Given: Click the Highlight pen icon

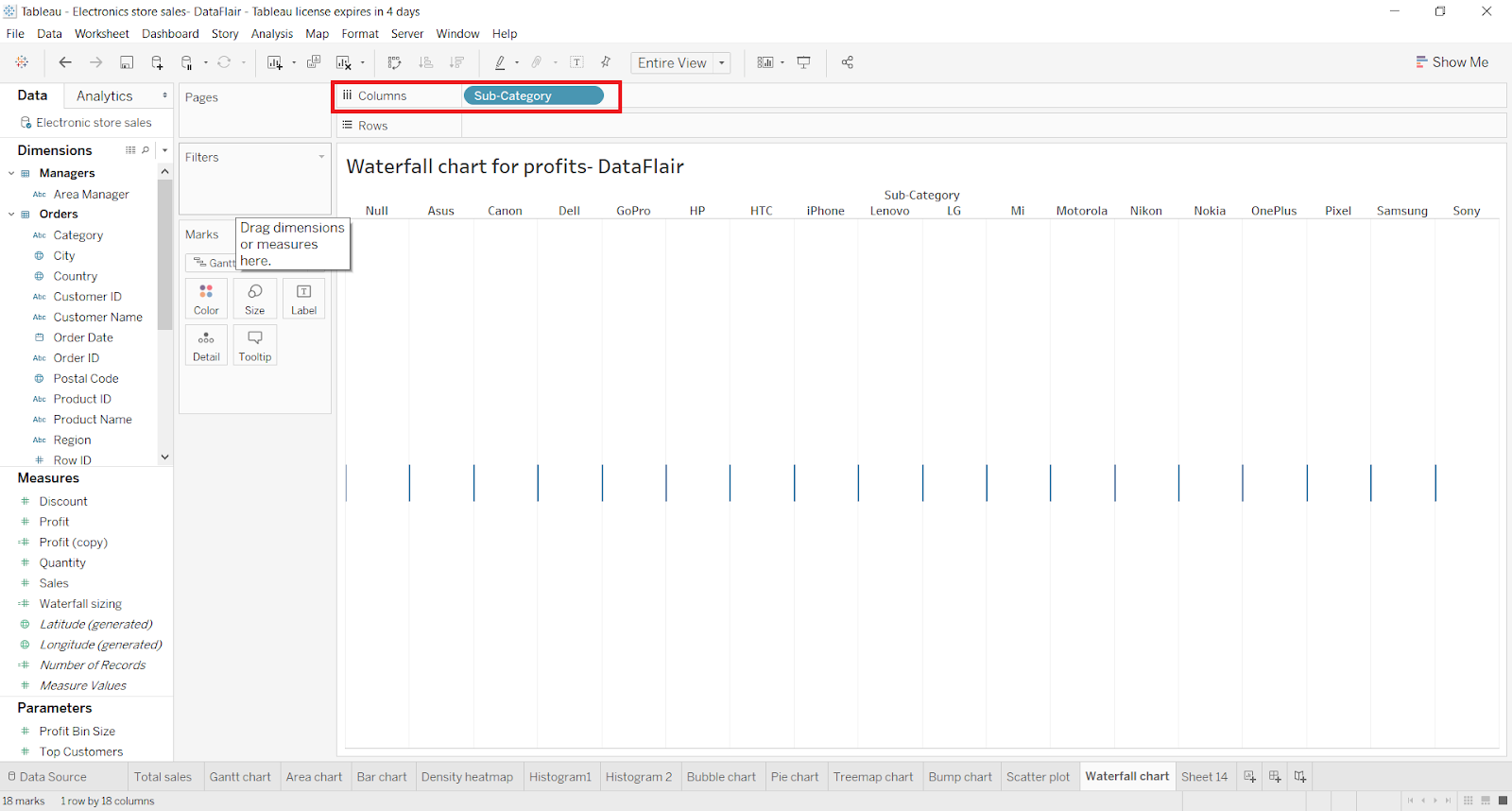Looking at the screenshot, I should 500,62.
